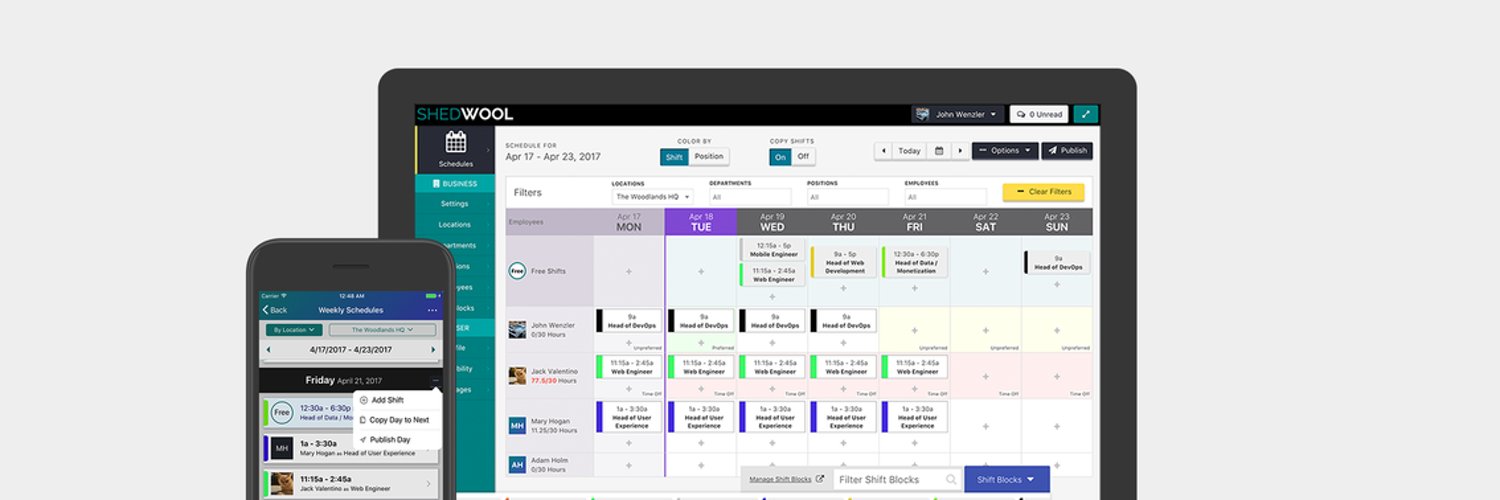This screenshot has width=1500, height=500.
Task: Click Mary Hogan's MH initials badge
Action: click(x=517, y=425)
